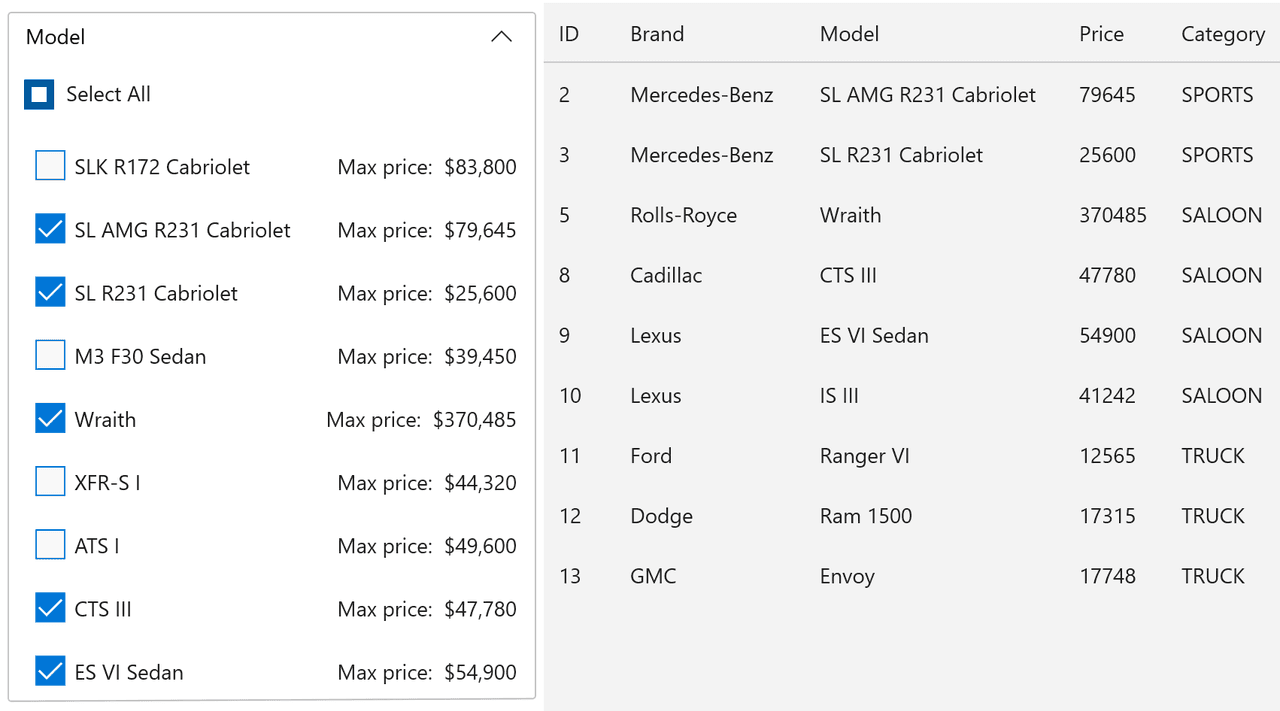This screenshot has width=1280, height=711.
Task: Click price cell 47780
Action: pyautogui.click(x=1107, y=275)
